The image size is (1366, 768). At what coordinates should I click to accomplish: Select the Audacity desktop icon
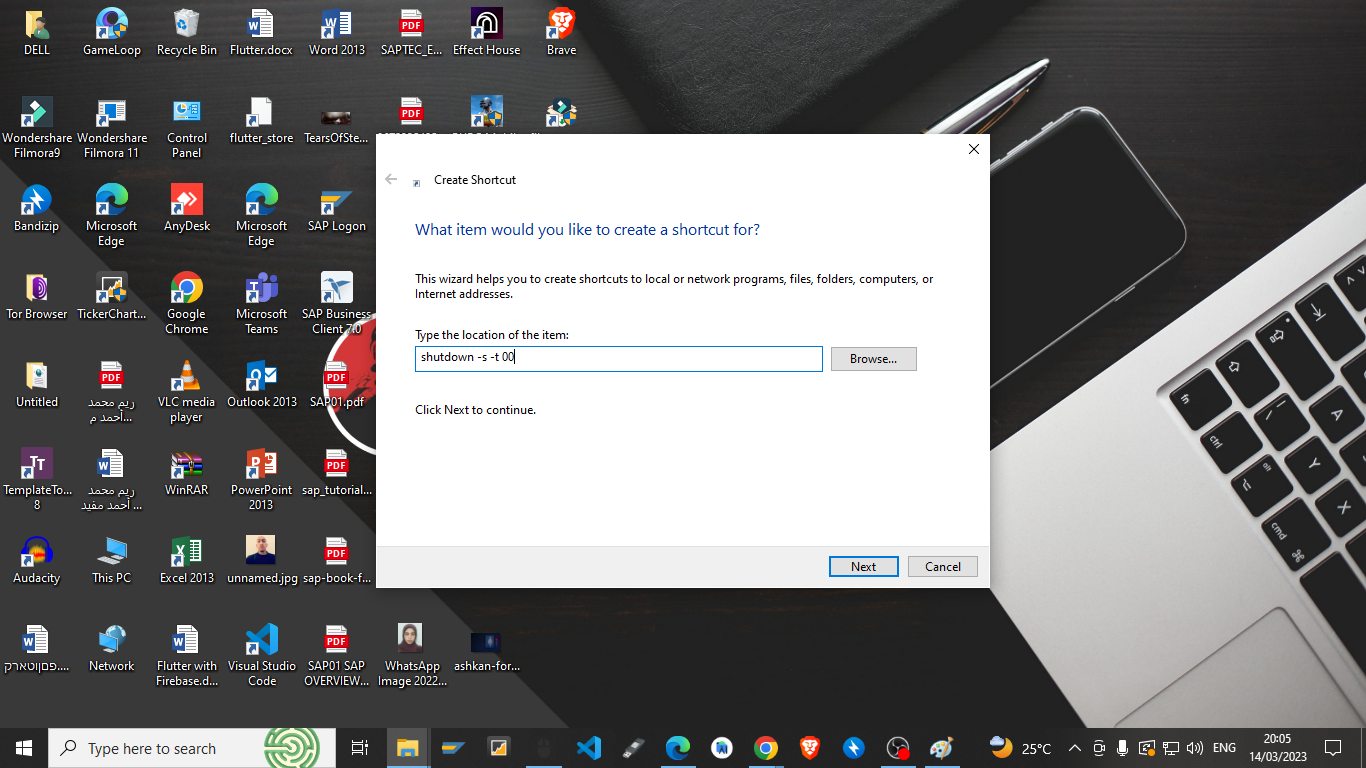pos(37,560)
